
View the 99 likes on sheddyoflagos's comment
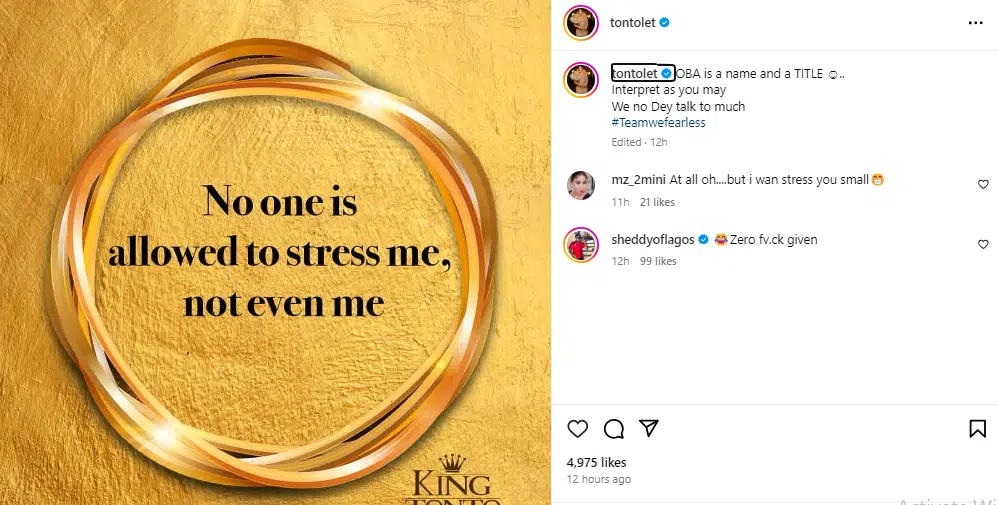(x=658, y=261)
